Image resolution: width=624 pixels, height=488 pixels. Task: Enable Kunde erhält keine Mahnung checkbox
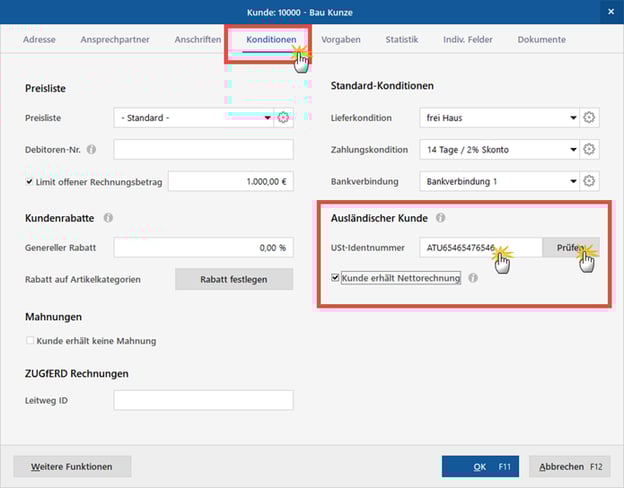click(x=29, y=341)
